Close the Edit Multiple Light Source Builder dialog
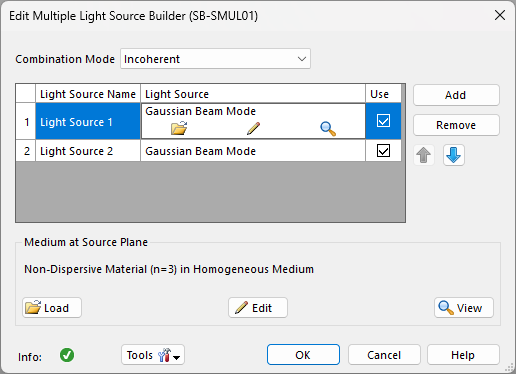The image size is (516, 374). coord(500,15)
